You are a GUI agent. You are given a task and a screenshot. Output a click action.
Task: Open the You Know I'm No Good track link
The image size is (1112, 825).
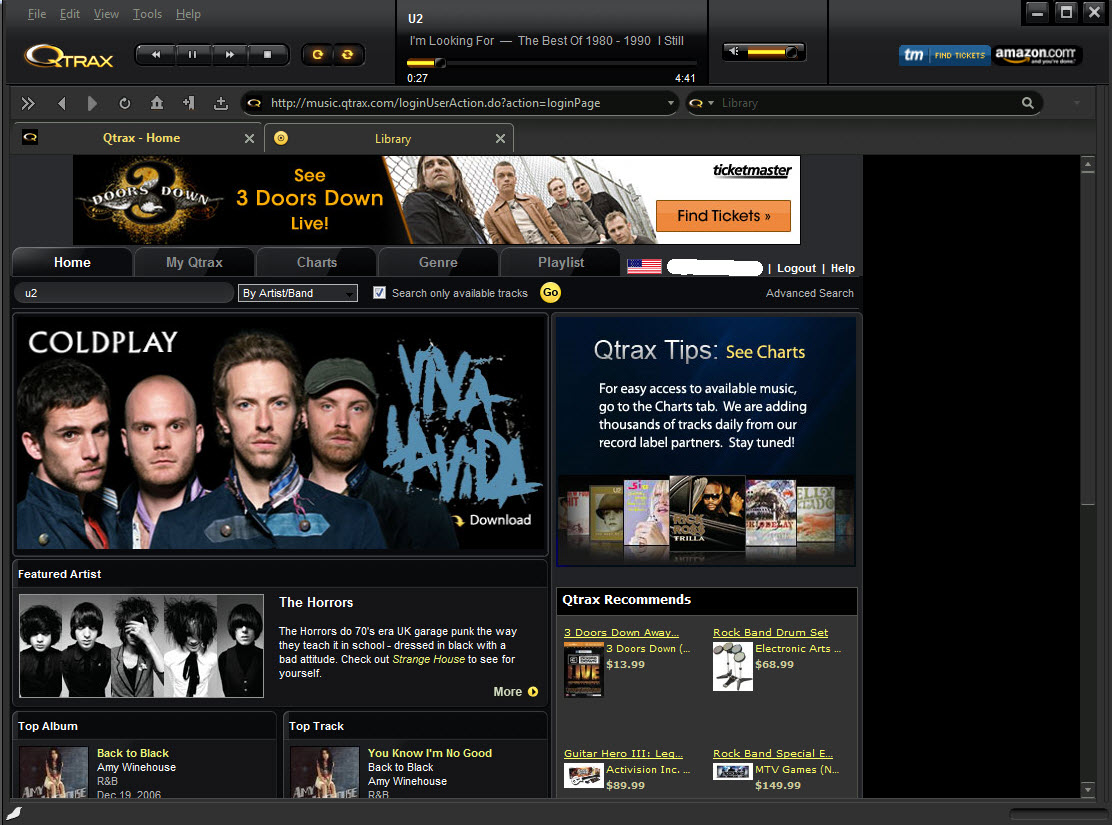pyautogui.click(x=430, y=753)
